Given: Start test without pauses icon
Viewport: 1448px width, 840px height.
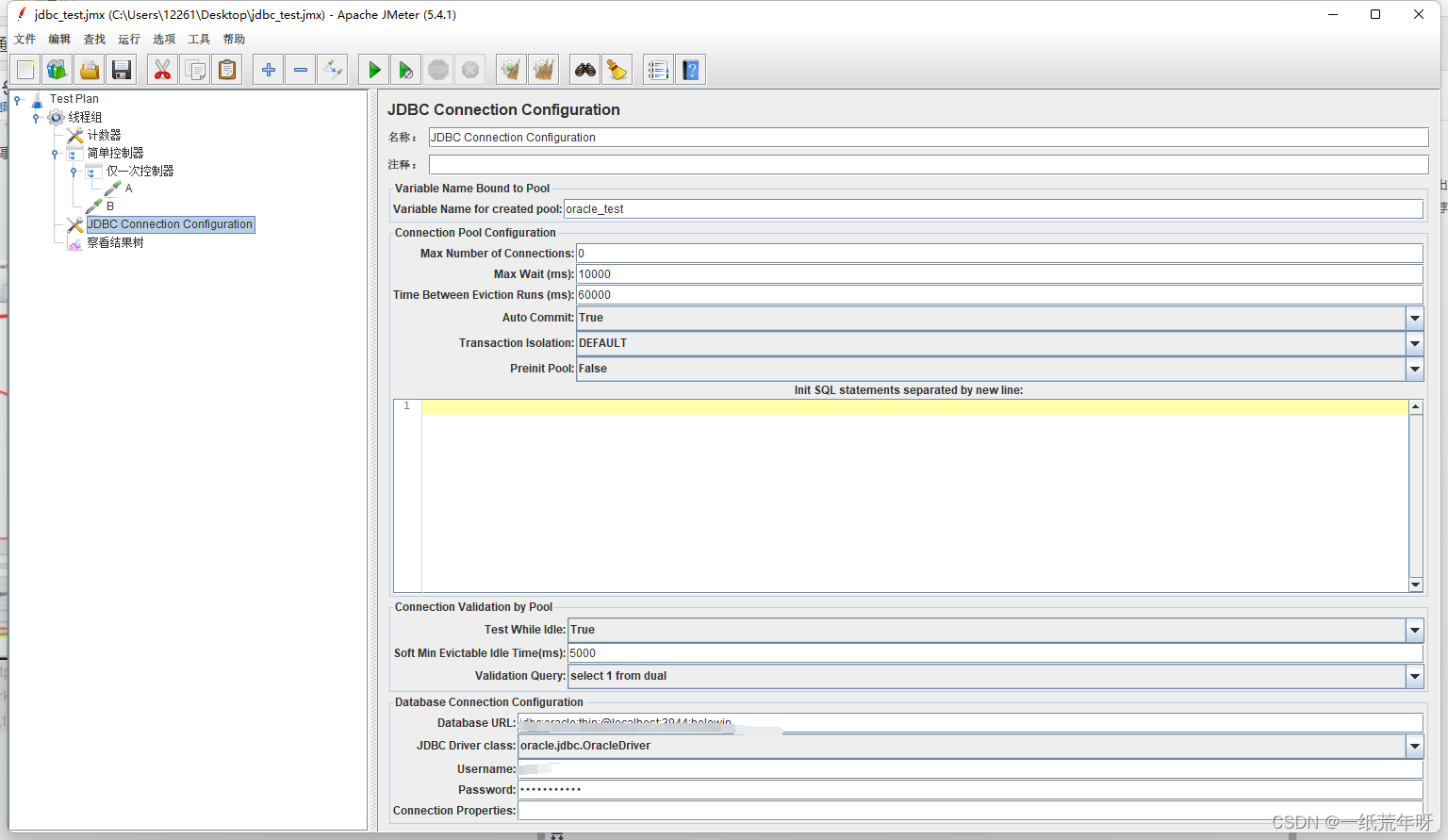Looking at the screenshot, I should (406, 70).
